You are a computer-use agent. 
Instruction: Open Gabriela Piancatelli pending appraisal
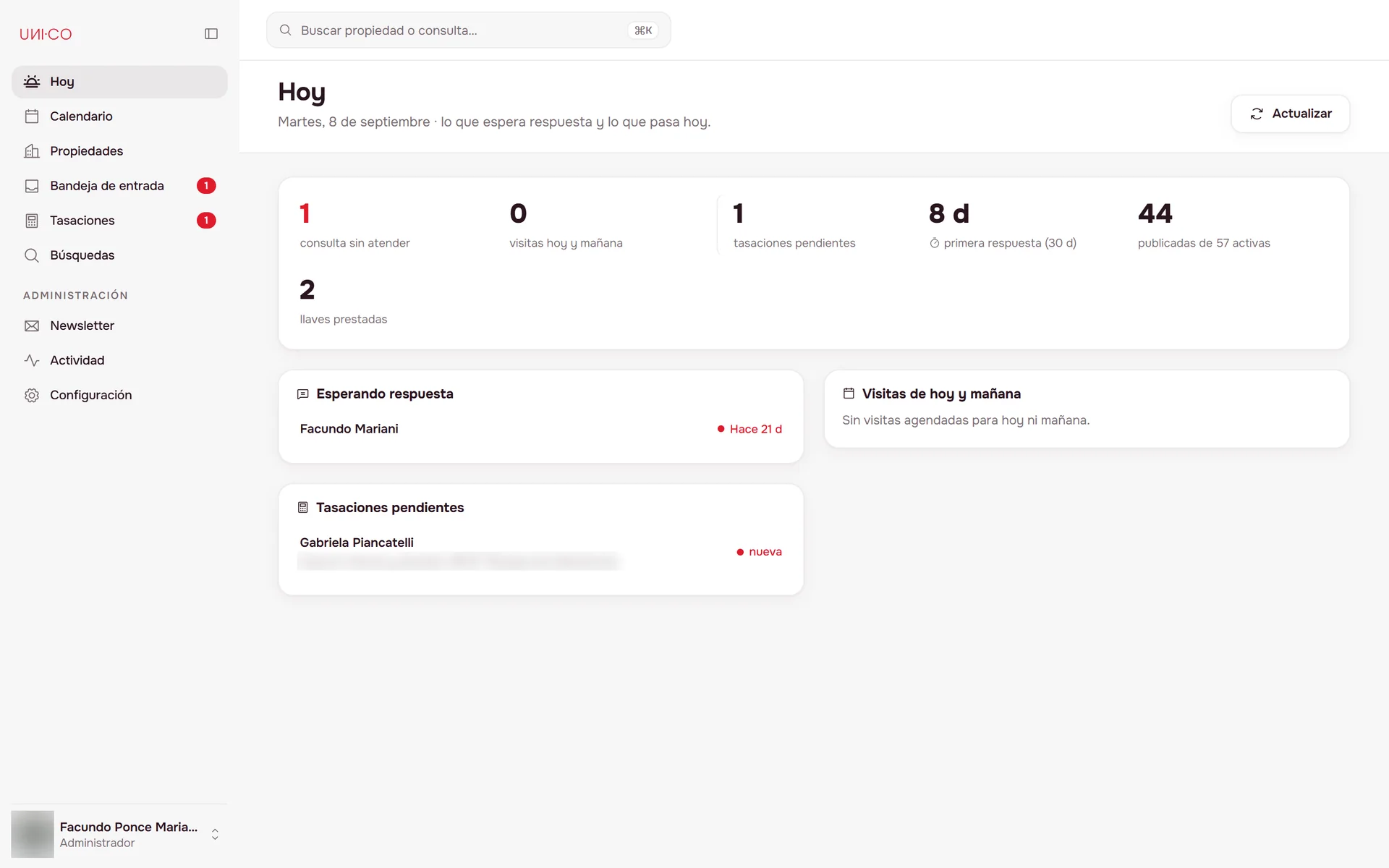(x=540, y=552)
